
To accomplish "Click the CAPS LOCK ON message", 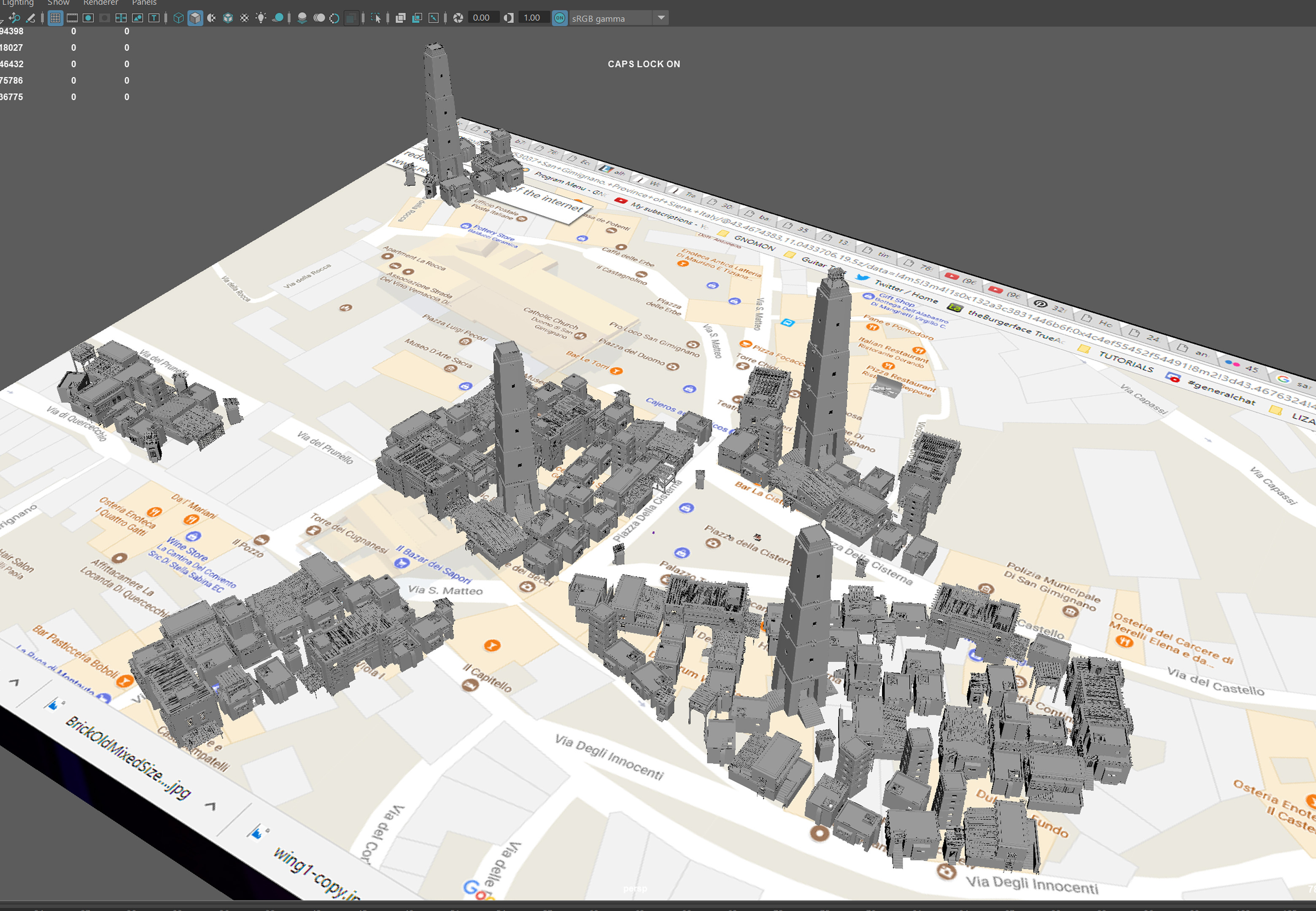I will pyautogui.click(x=644, y=64).
